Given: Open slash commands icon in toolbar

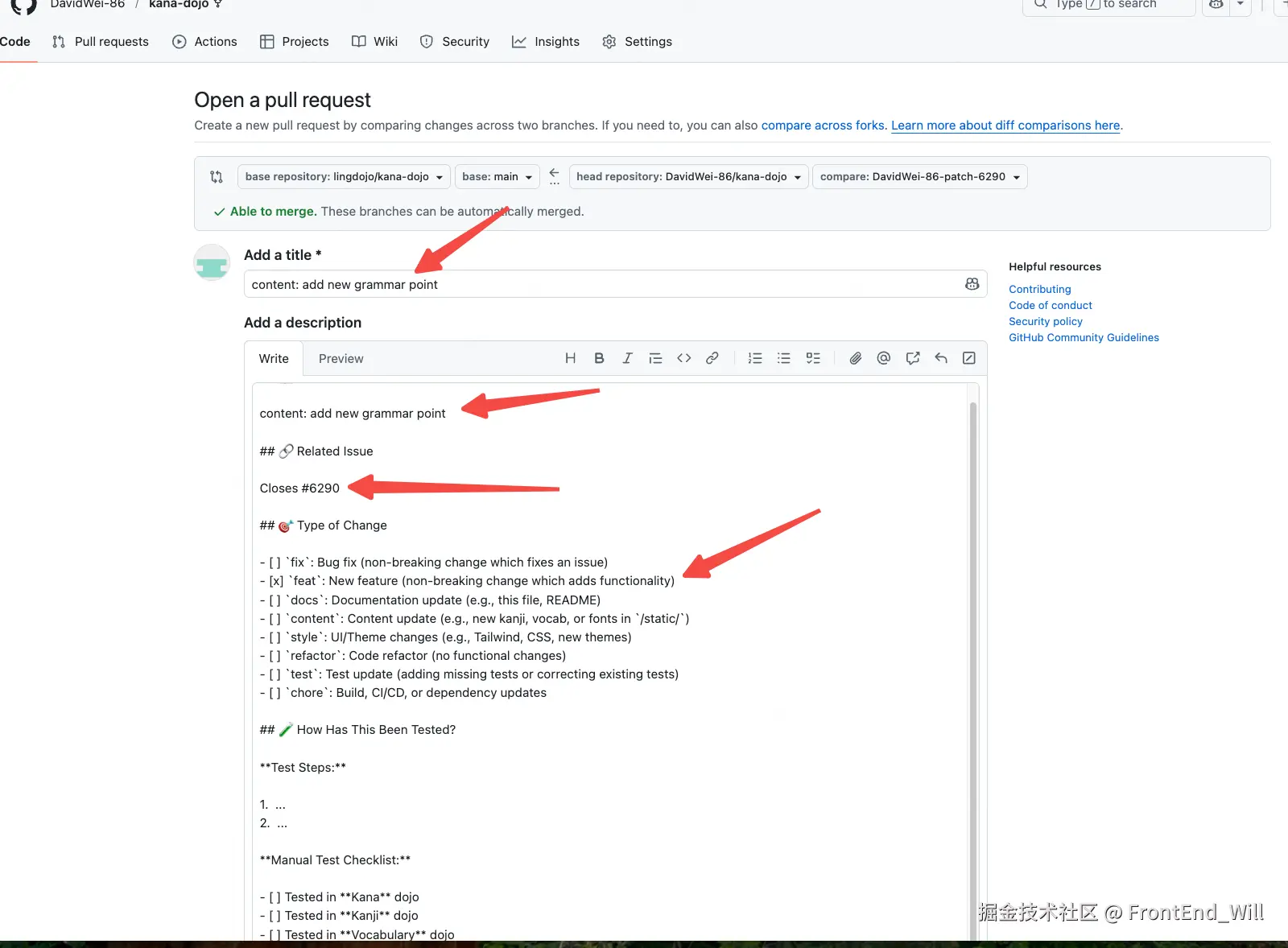Looking at the screenshot, I should pyautogui.click(x=969, y=358).
